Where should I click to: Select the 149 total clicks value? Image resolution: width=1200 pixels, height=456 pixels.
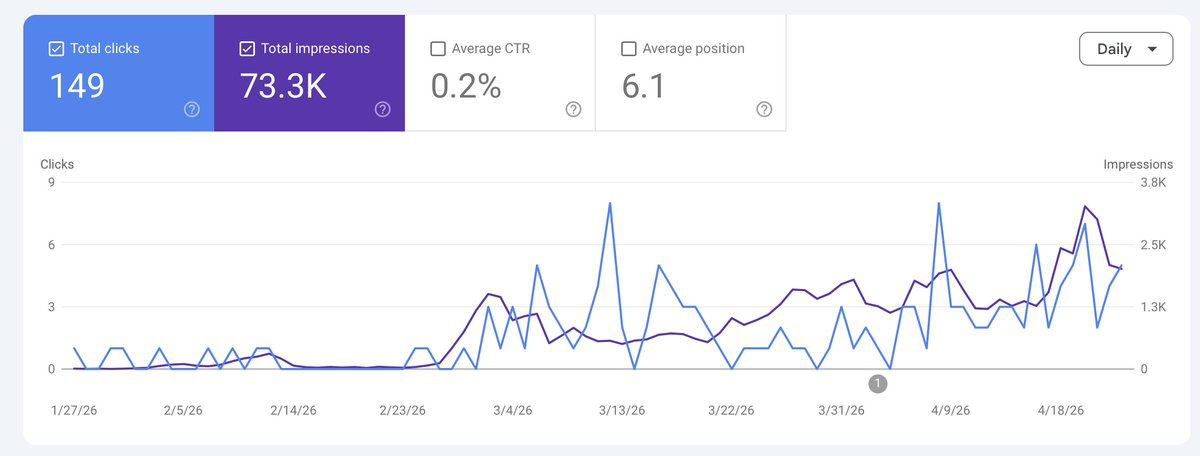pyautogui.click(x=77, y=86)
